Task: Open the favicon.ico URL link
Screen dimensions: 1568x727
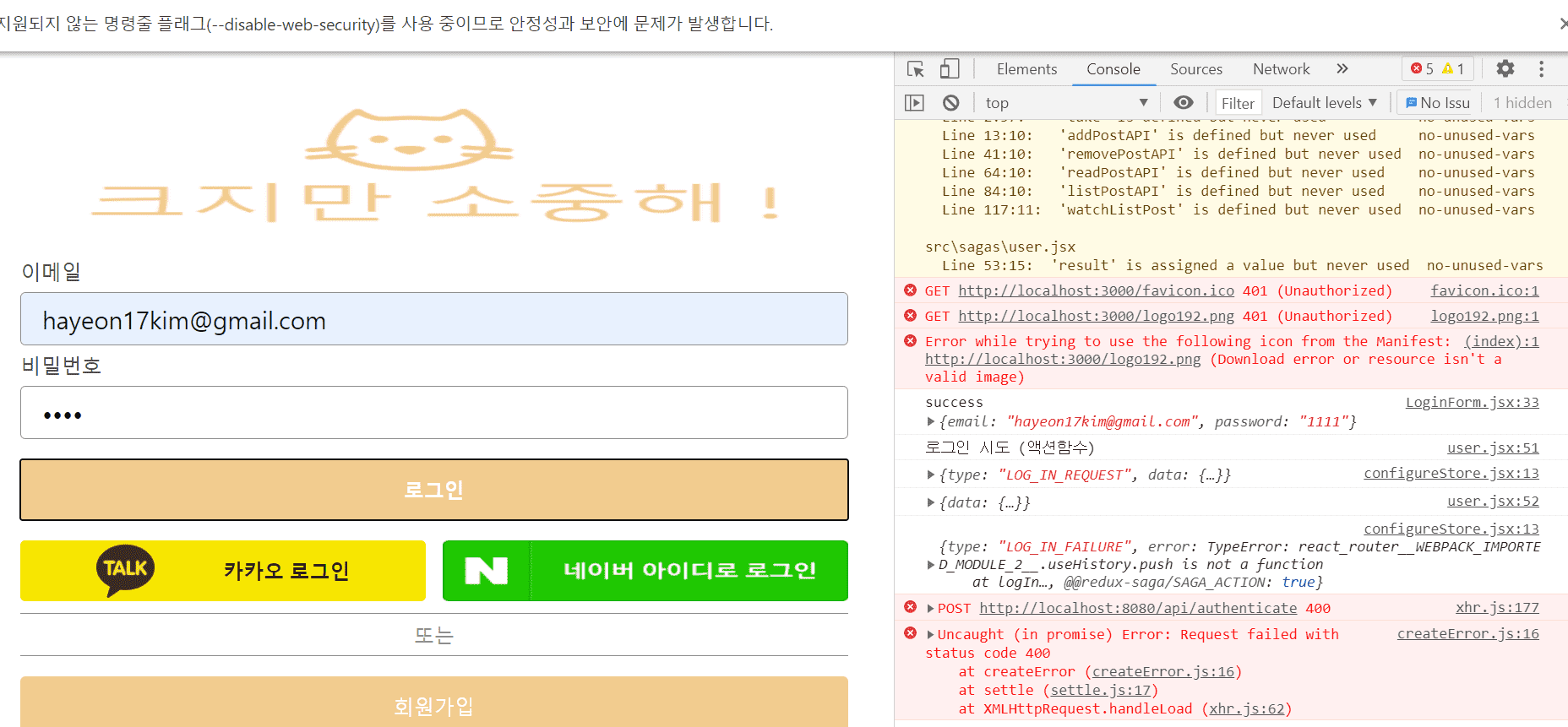Action: tap(1096, 290)
